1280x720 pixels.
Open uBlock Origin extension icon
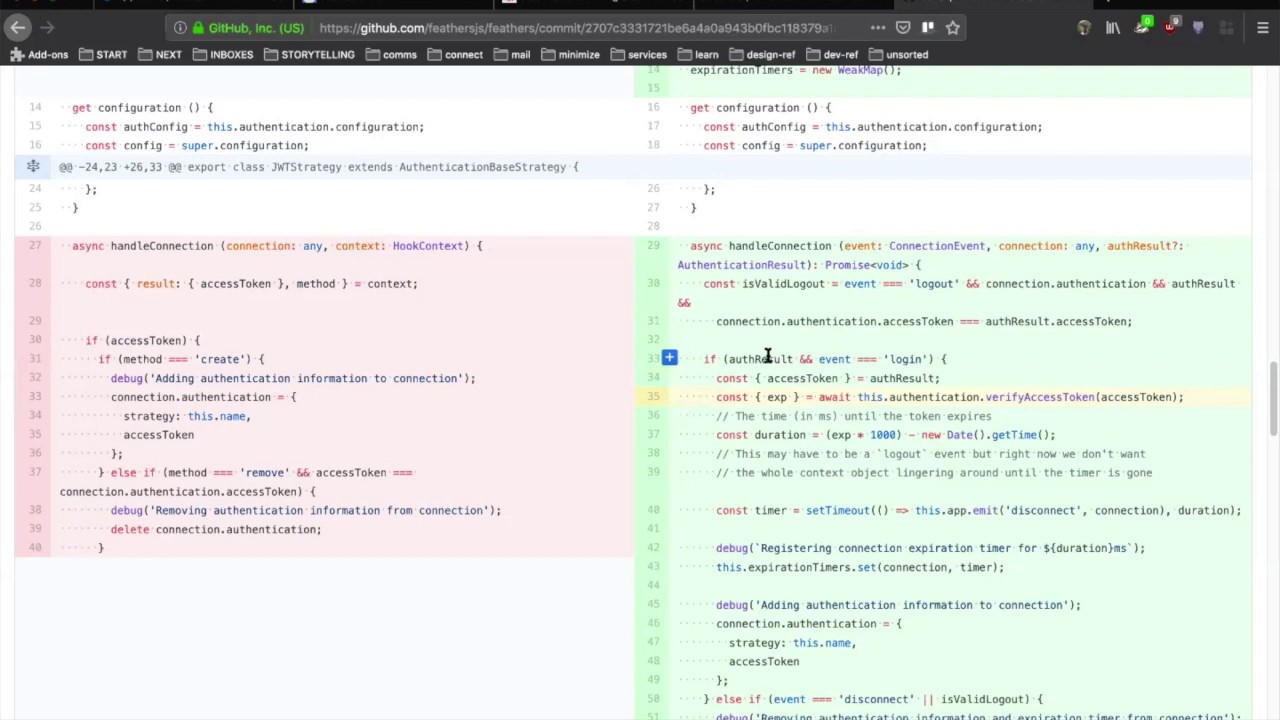(x=1169, y=28)
